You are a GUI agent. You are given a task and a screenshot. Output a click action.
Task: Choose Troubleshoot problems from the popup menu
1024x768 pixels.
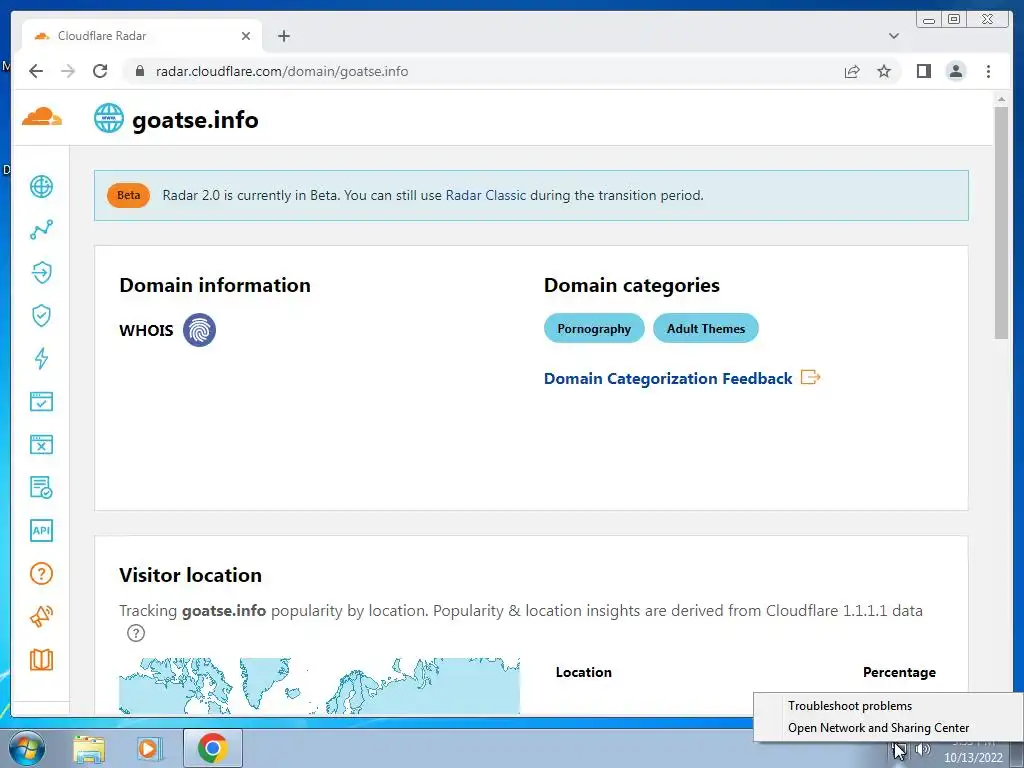click(850, 706)
